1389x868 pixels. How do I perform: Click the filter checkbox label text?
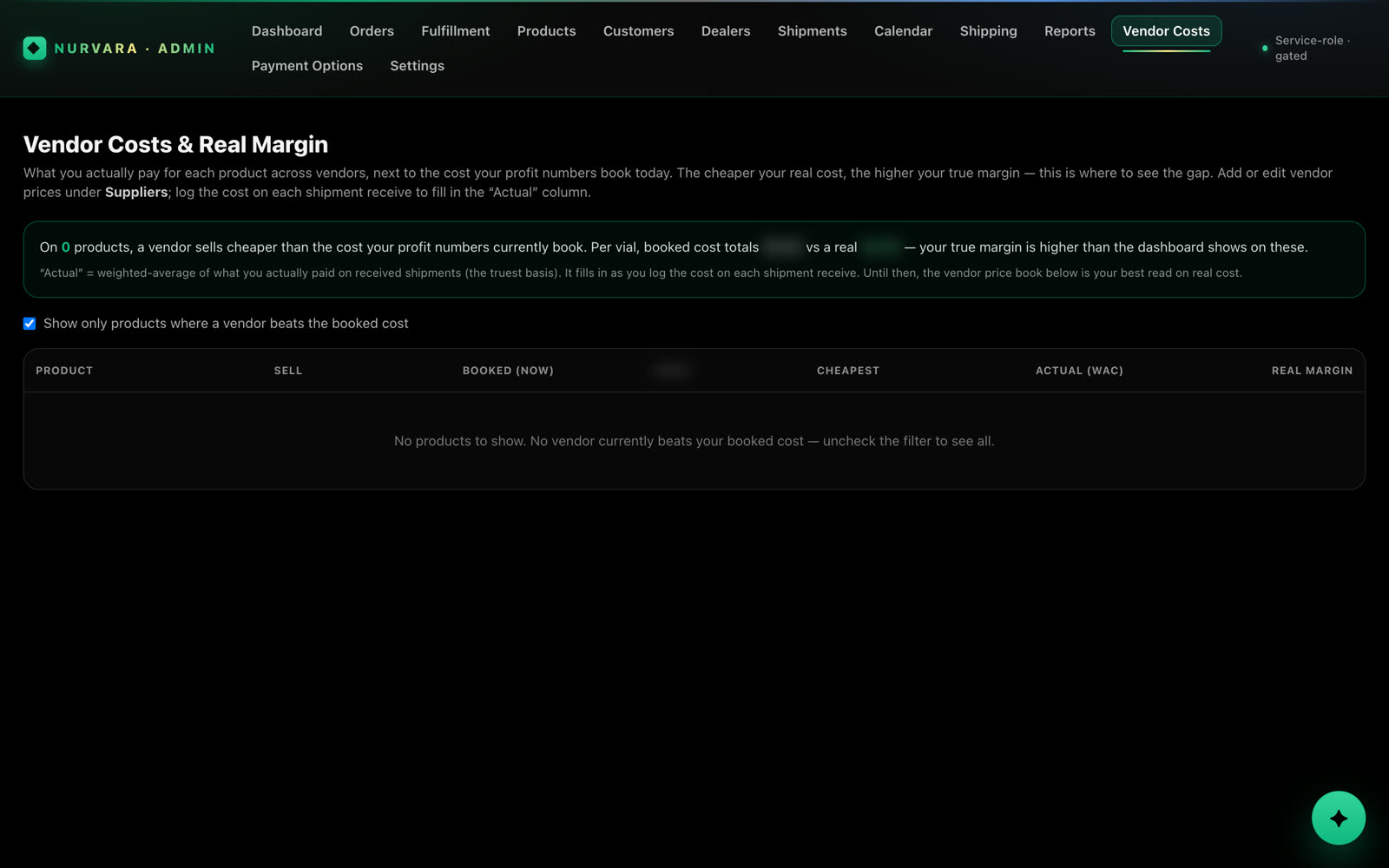click(226, 324)
